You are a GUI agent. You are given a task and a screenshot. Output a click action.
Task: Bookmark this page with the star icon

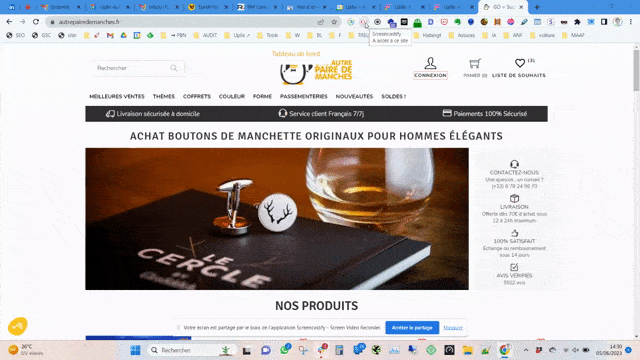(334, 22)
